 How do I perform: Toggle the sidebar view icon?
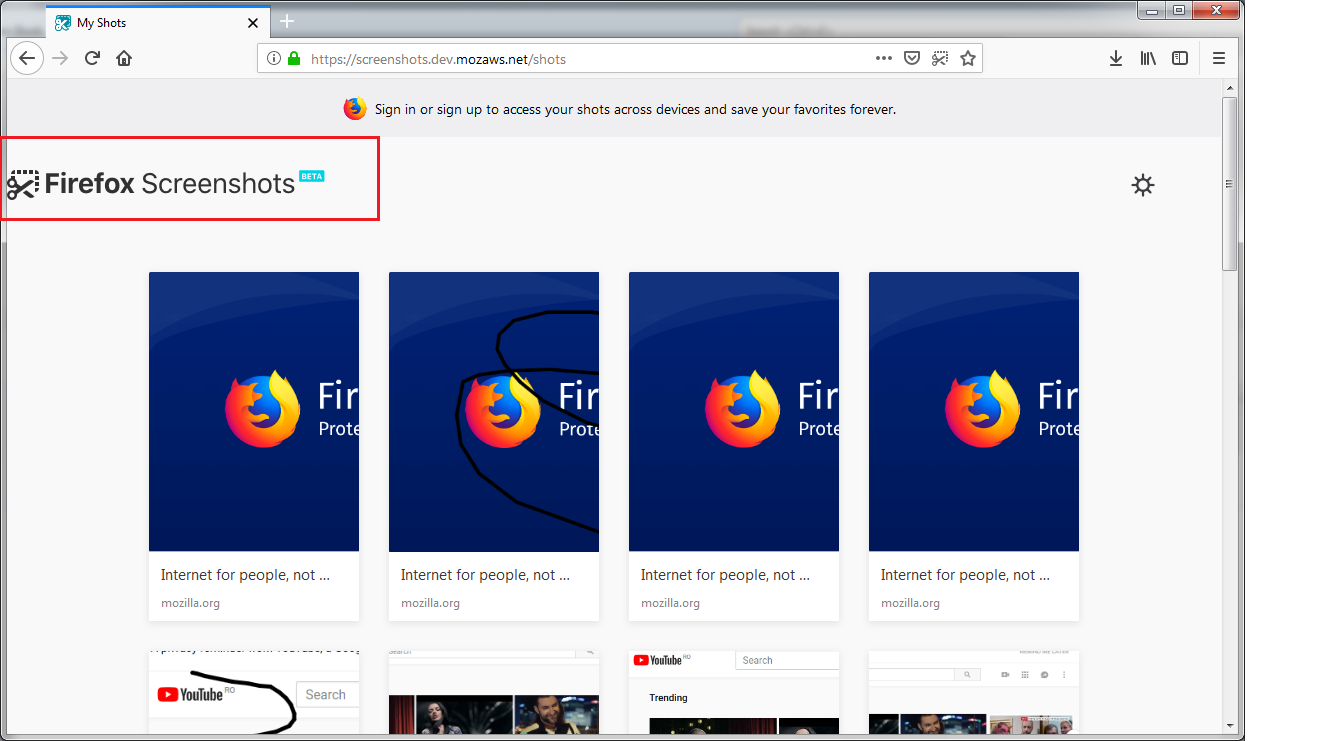[x=1179, y=58]
